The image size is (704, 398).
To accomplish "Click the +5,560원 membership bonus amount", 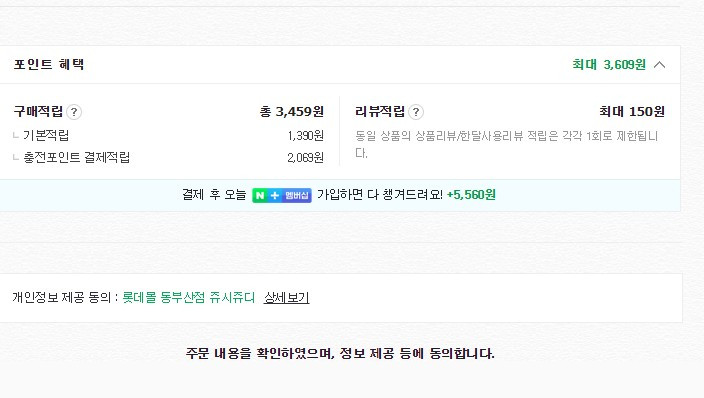I will click(x=471, y=195).
